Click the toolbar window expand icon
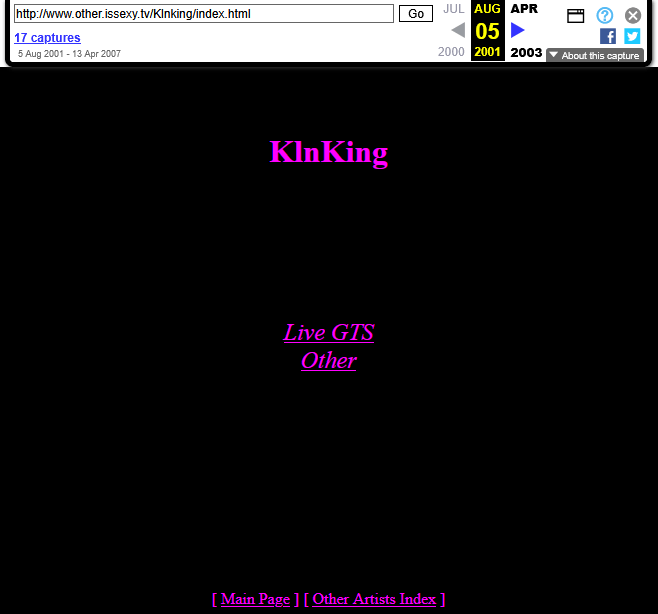658x614 pixels. click(575, 15)
